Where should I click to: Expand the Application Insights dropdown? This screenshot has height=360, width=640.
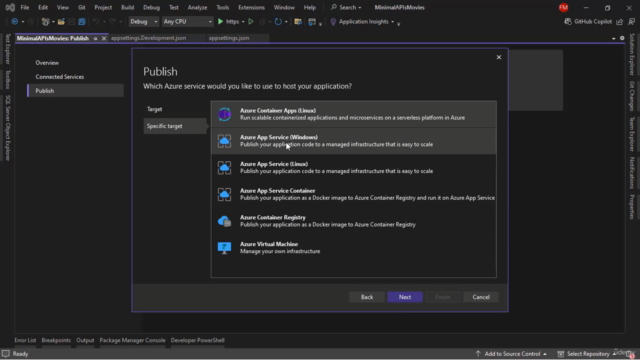393,22
